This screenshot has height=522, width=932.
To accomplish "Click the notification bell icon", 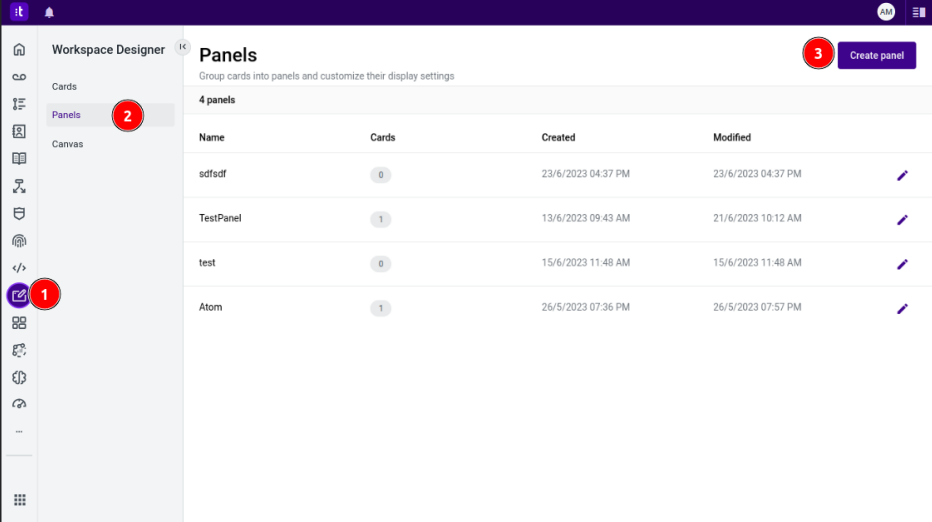I will tap(49, 12).
